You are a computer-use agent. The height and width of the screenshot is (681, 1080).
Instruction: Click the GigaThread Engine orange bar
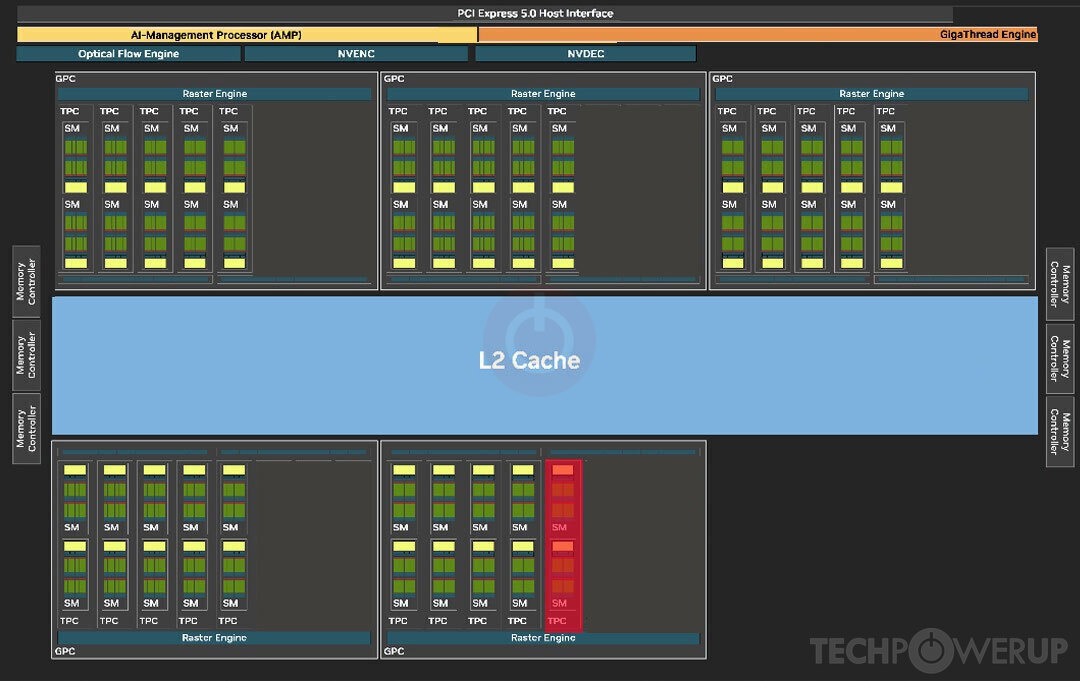click(x=758, y=34)
